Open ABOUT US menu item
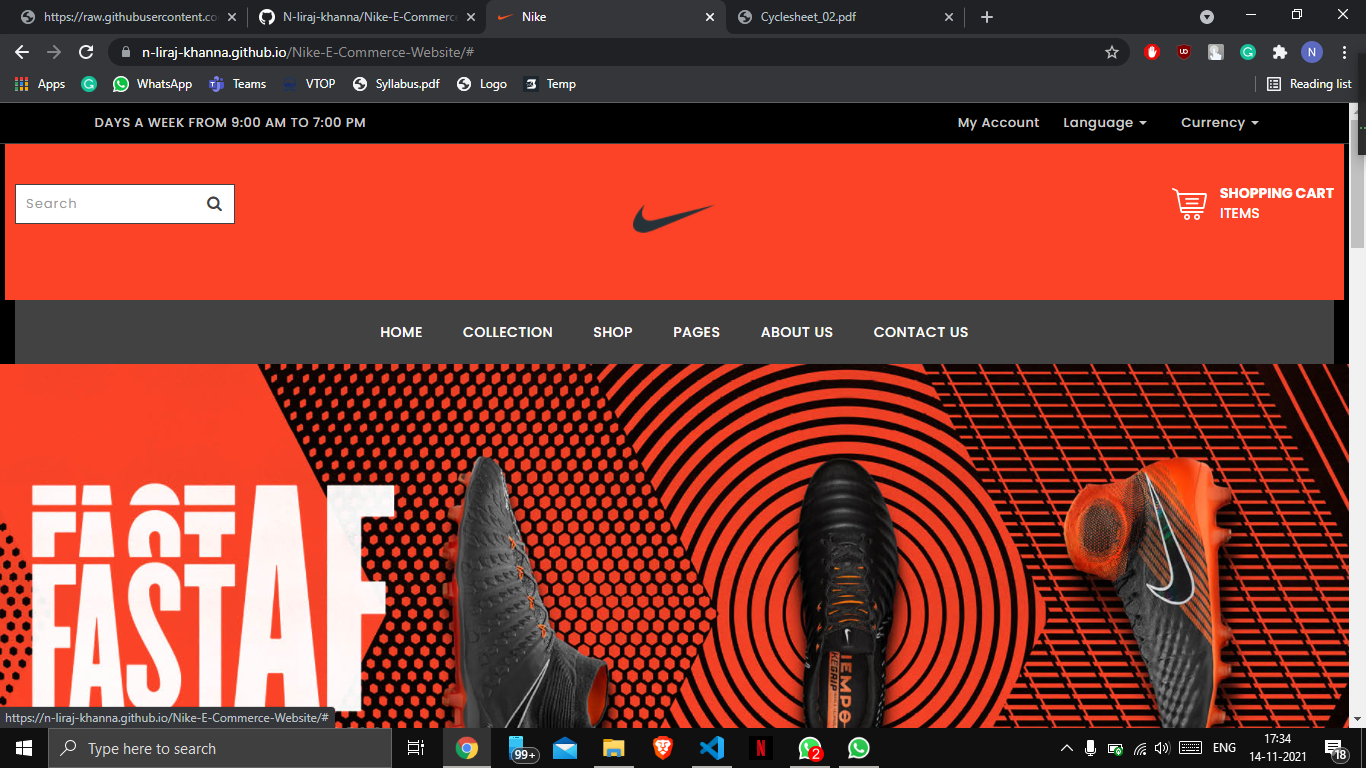Screen dimensions: 1366x768 [x=796, y=332]
